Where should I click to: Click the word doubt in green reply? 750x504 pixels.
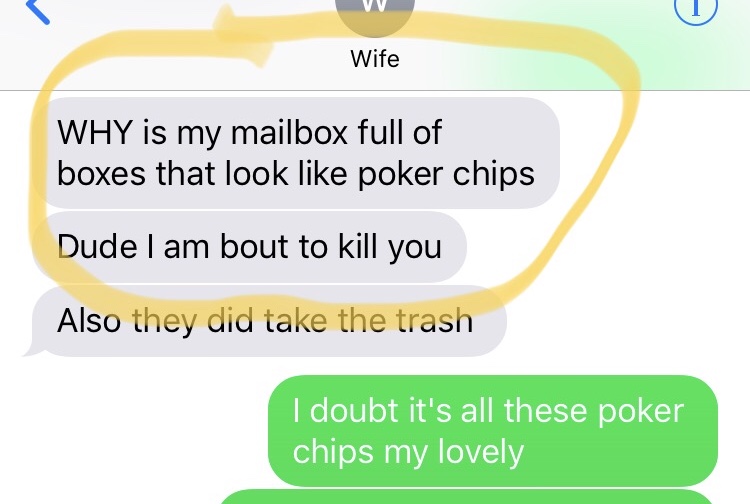click(354, 410)
